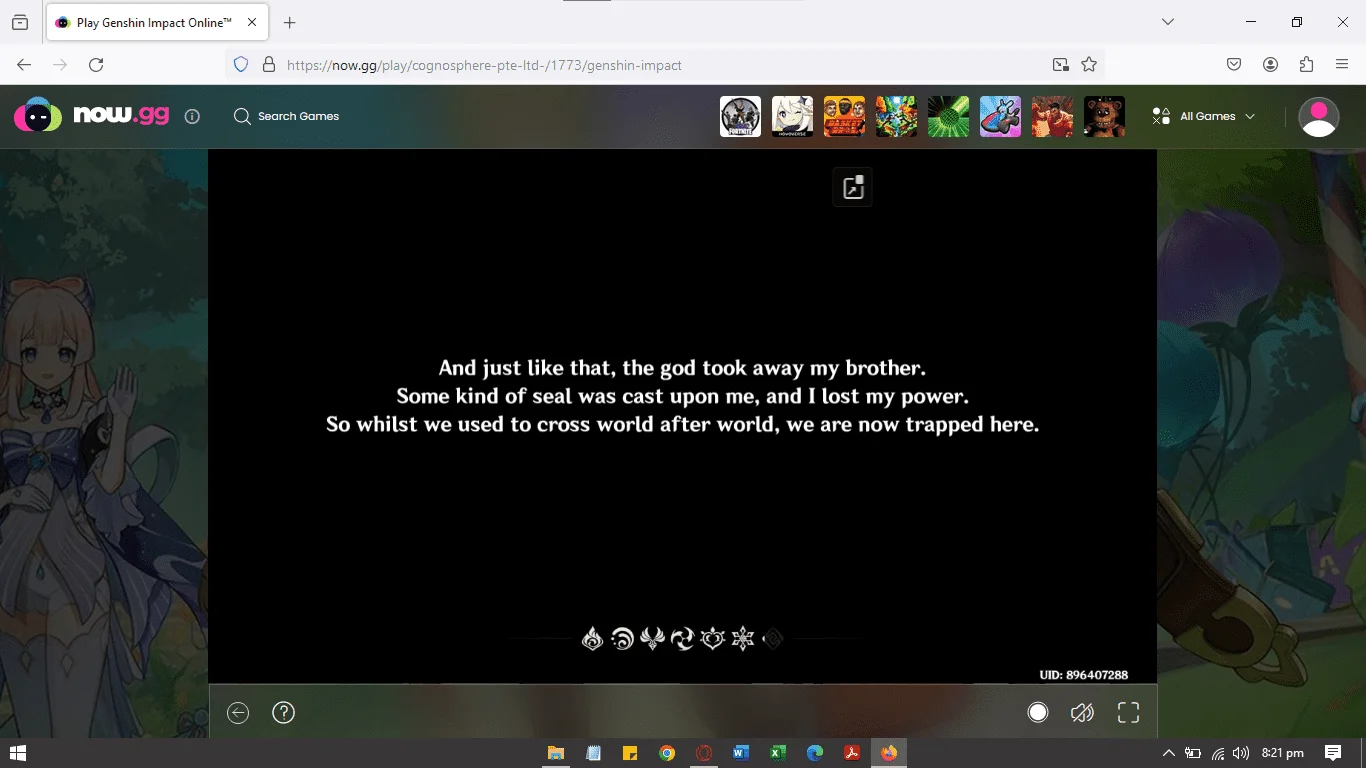
Task: Open the Notepad taskbar icon
Action: pos(593,753)
